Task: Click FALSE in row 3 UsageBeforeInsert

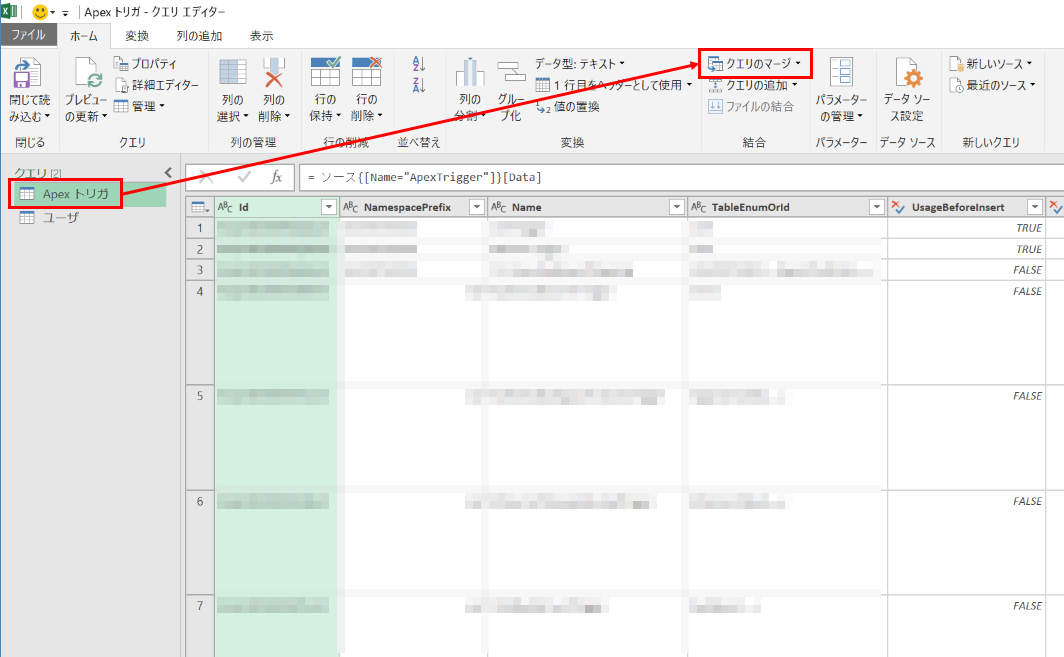Action: point(1027,270)
